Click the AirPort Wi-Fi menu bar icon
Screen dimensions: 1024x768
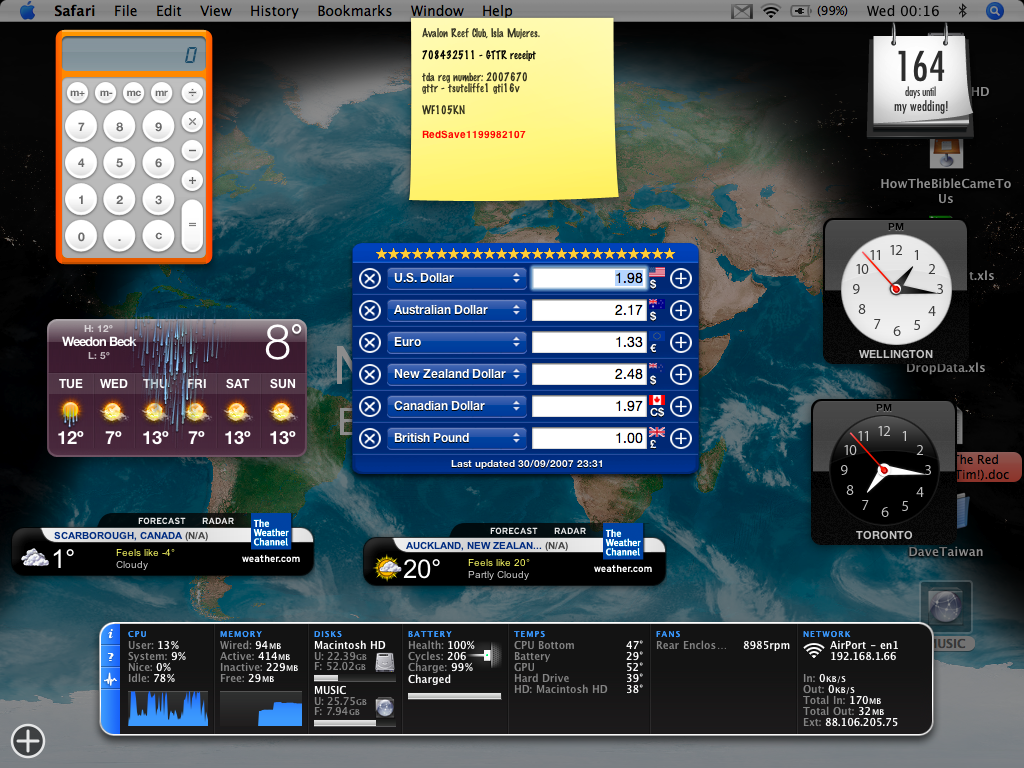(771, 10)
